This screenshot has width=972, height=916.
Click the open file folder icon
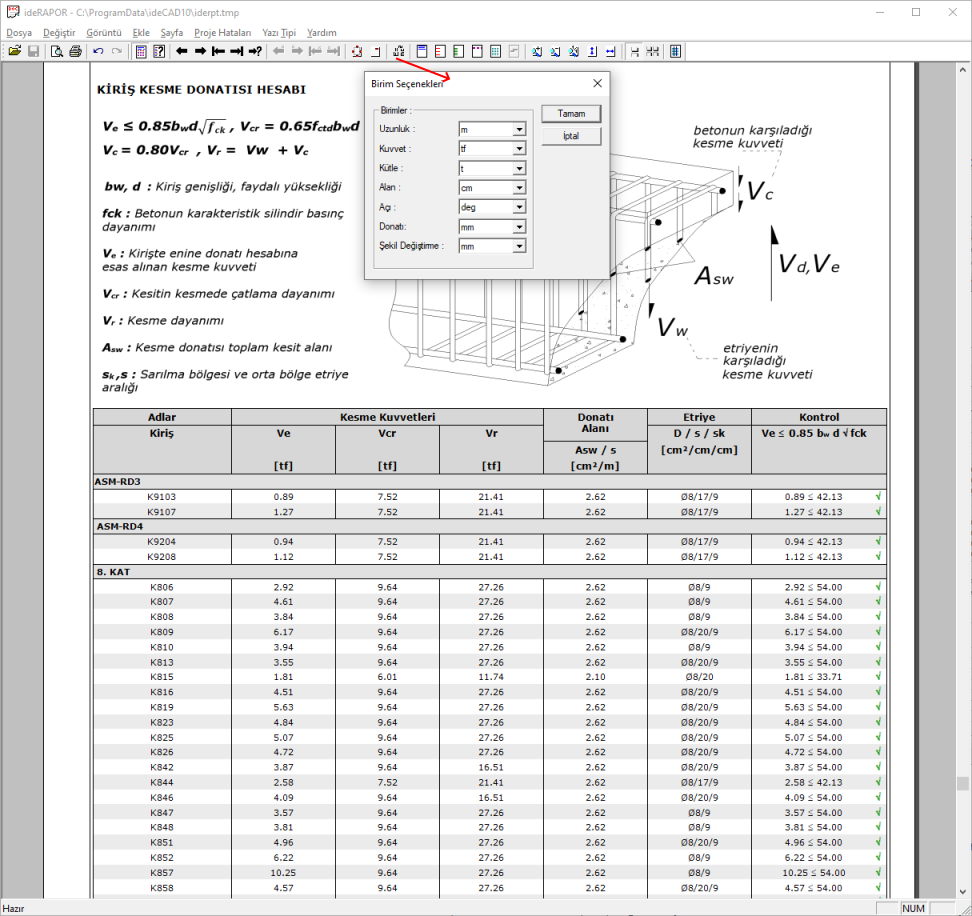[x=15, y=51]
